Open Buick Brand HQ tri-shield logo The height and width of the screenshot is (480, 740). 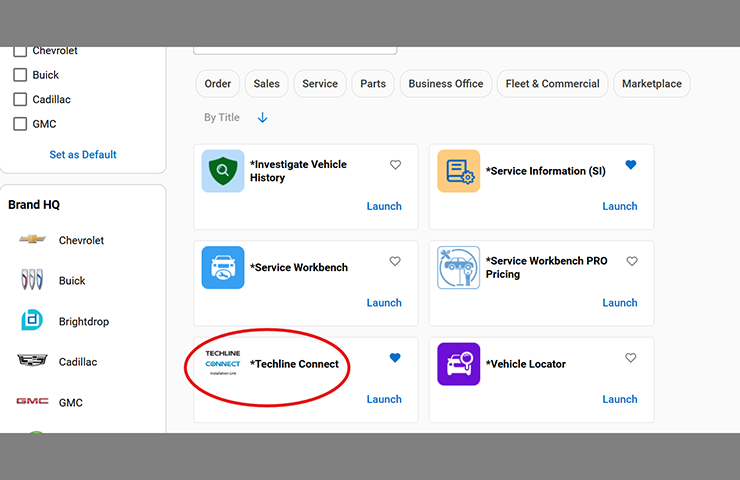[x=32, y=279]
